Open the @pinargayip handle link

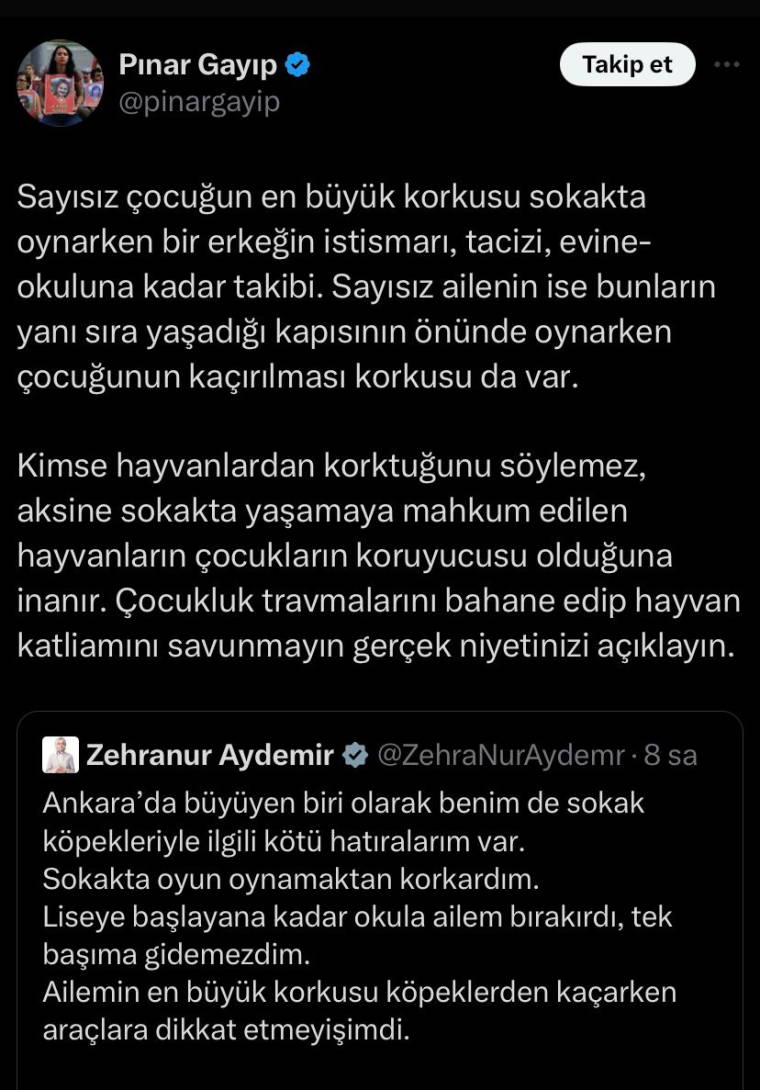point(199,101)
